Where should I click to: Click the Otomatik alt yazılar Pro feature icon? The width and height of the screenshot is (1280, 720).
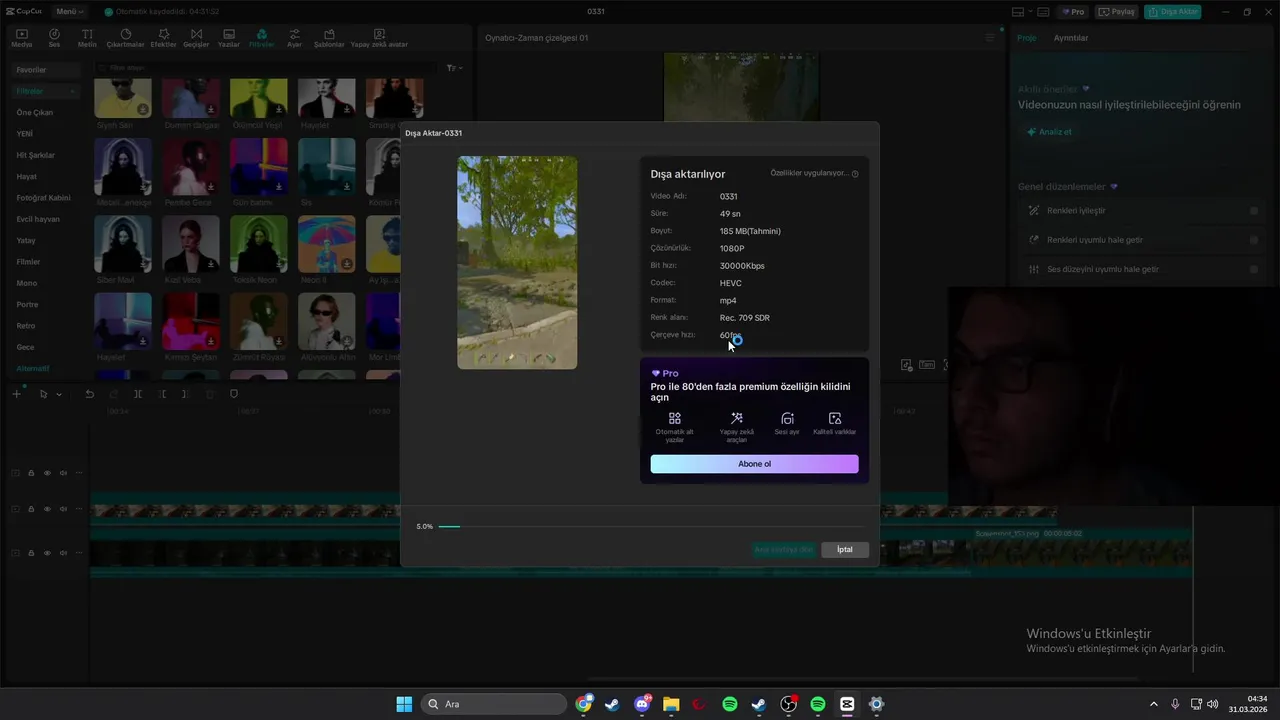[675, 418]
